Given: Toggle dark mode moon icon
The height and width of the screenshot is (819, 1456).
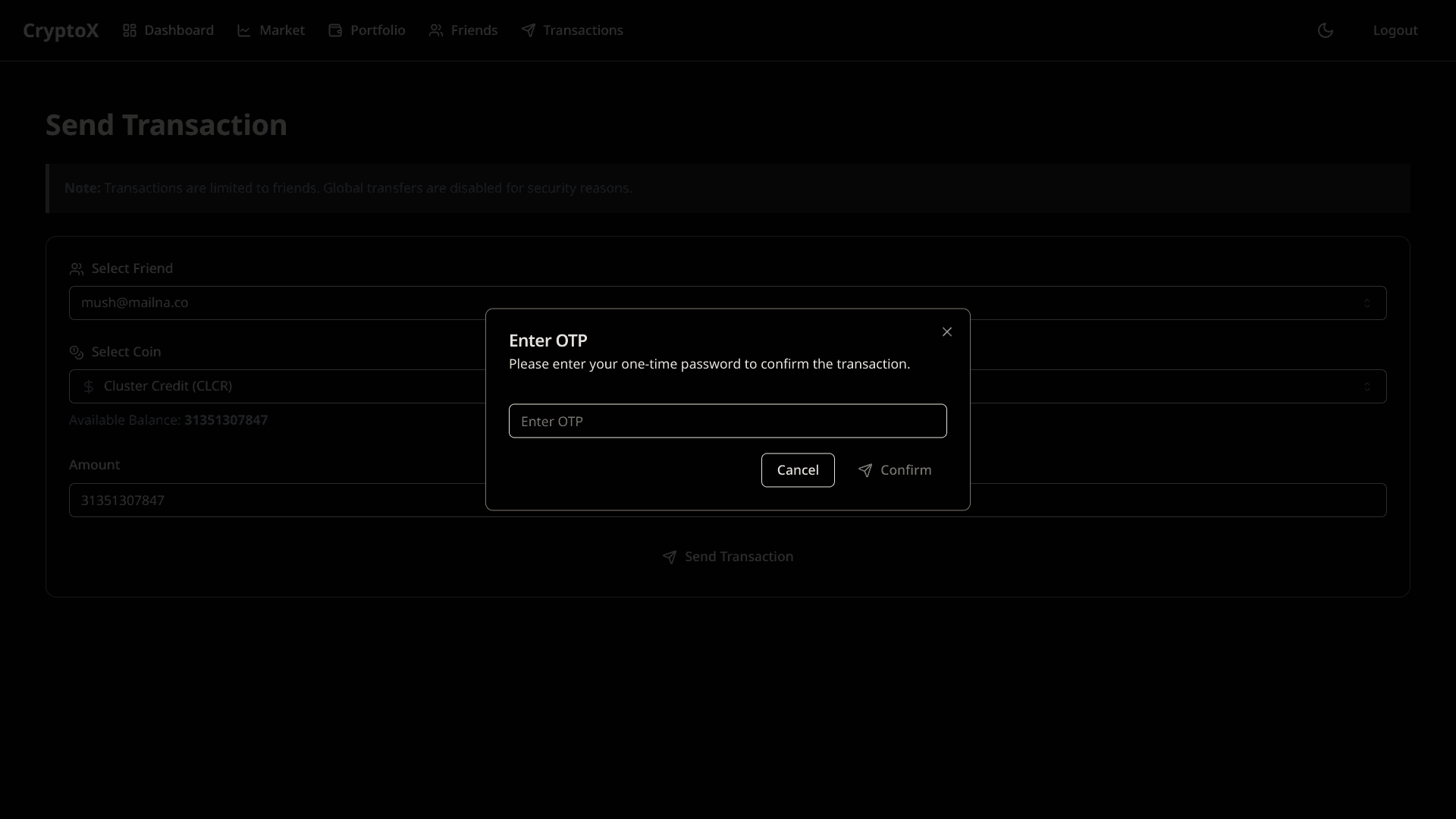Looking at the screenshot, I should [x=1326, y=30].
